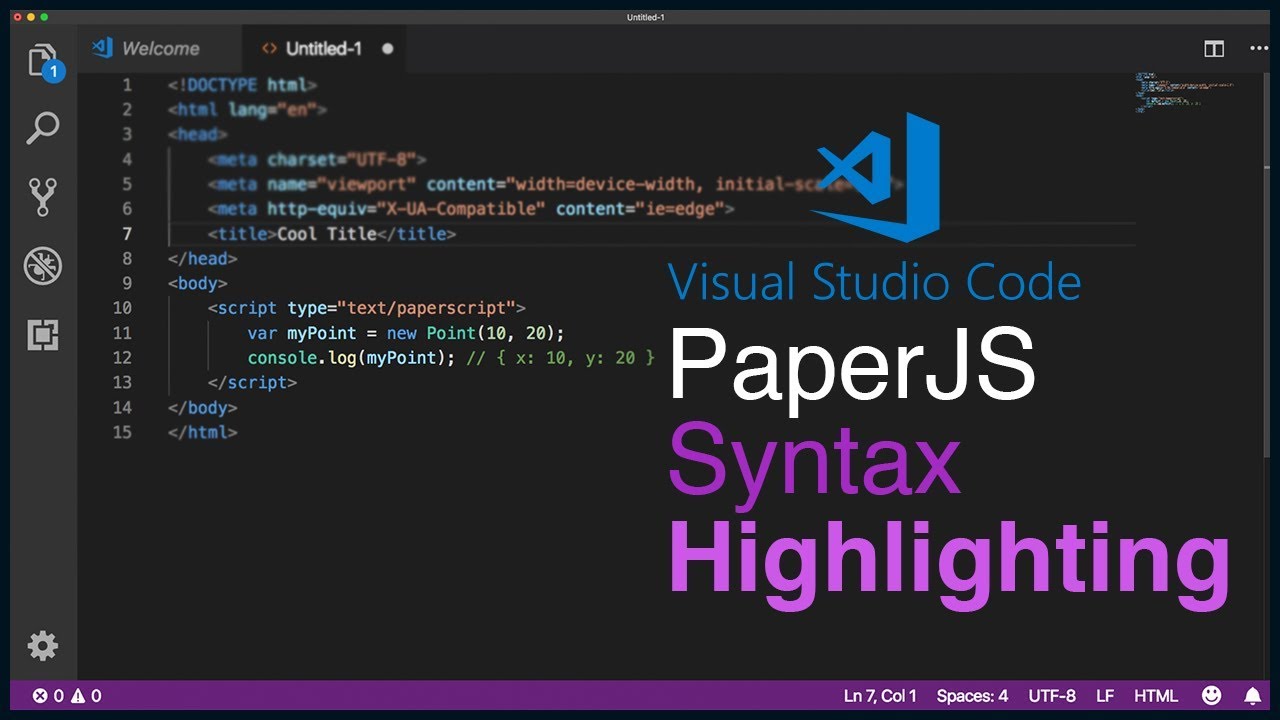
Task: Split the editor layout
Action: 1214,49
